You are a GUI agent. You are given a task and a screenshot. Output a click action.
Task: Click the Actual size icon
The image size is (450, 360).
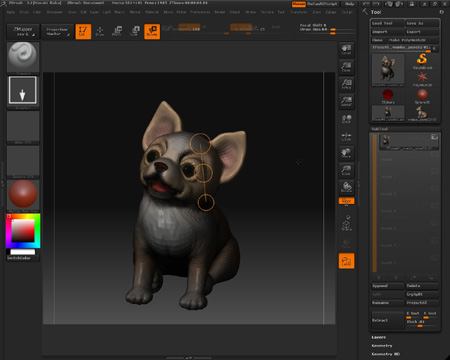click(346, 84)
